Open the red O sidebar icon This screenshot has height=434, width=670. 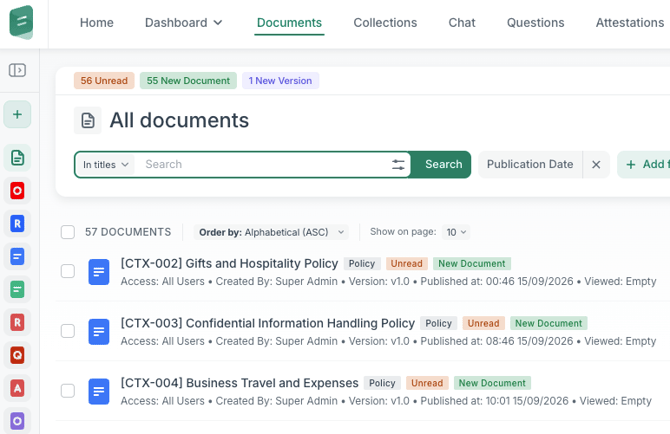18,191
